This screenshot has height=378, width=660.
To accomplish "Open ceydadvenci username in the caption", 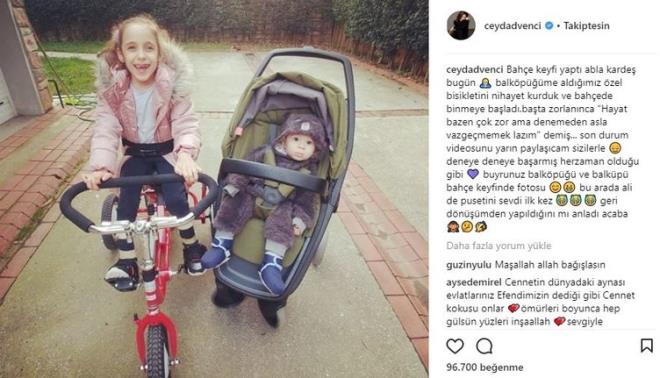I will click(x=475, y=69).
